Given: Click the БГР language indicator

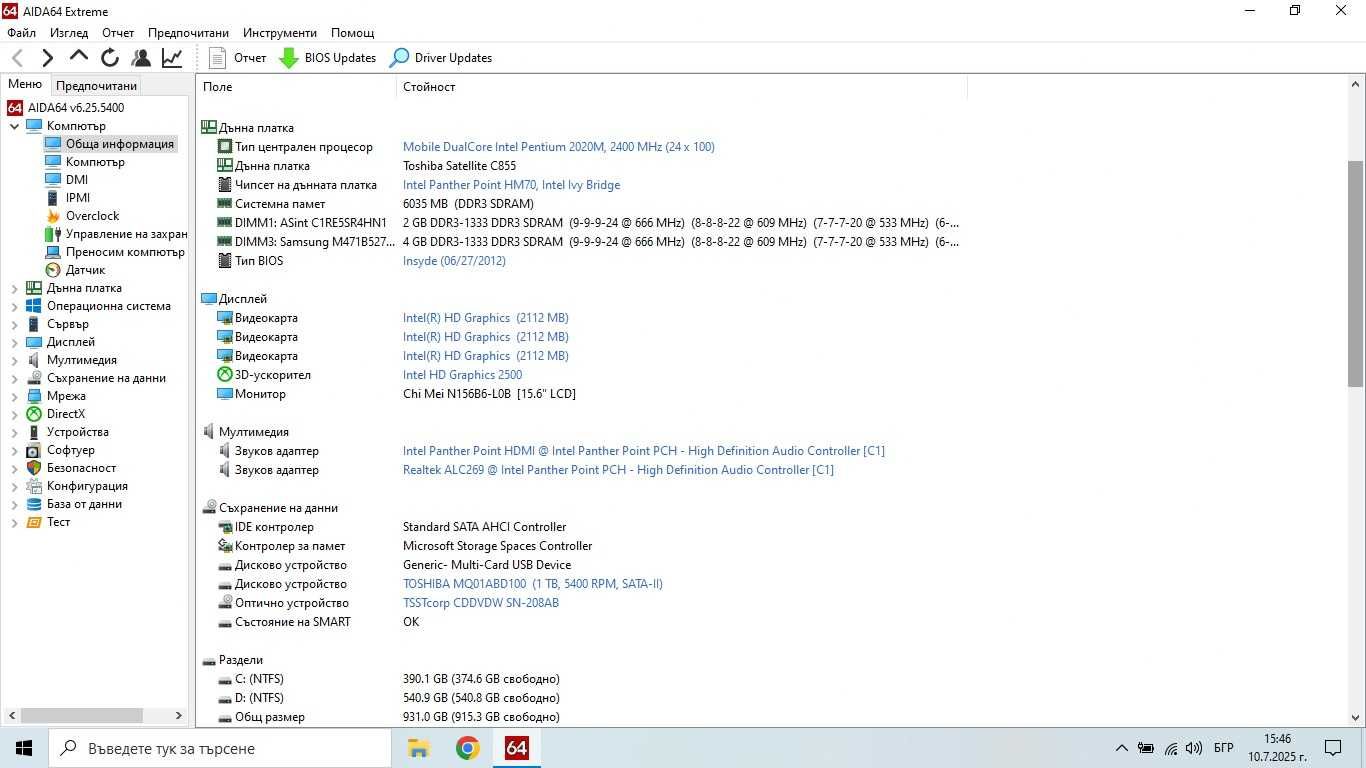Looking at the screenshot, I should (x=1223, y=748).
